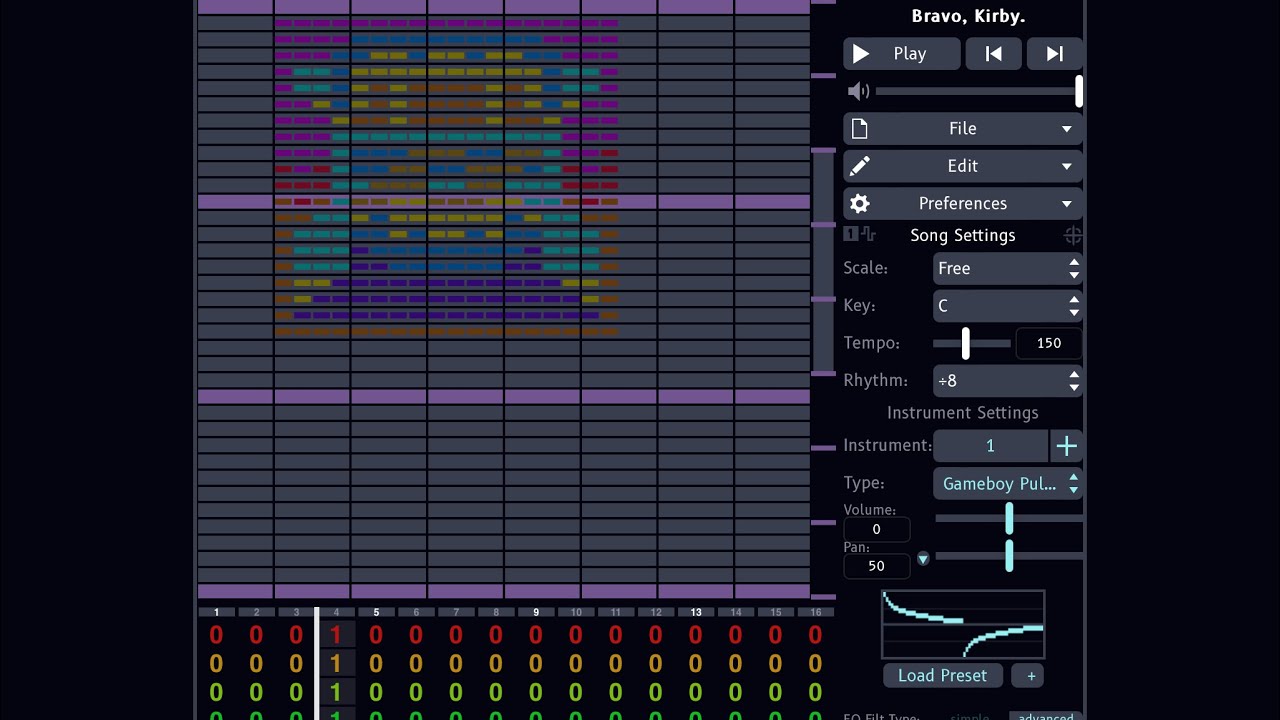Select red channel pattern cell in bar 10
The height and width of the screenshot is (720, 1280).
pos(576,635)
